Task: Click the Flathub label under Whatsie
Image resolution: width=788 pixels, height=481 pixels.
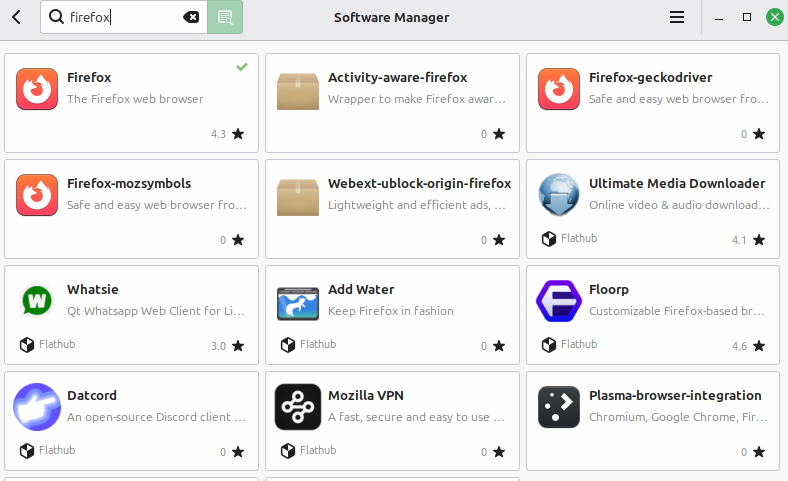Action: [57, 345]
